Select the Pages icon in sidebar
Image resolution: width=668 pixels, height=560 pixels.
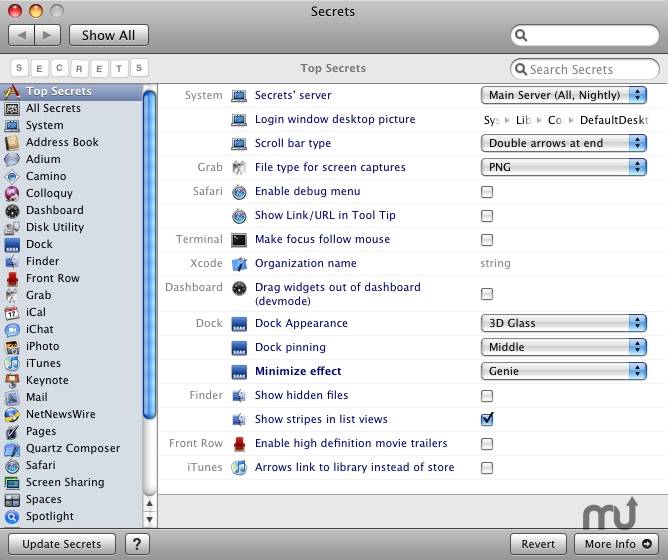tap(12, 432)
